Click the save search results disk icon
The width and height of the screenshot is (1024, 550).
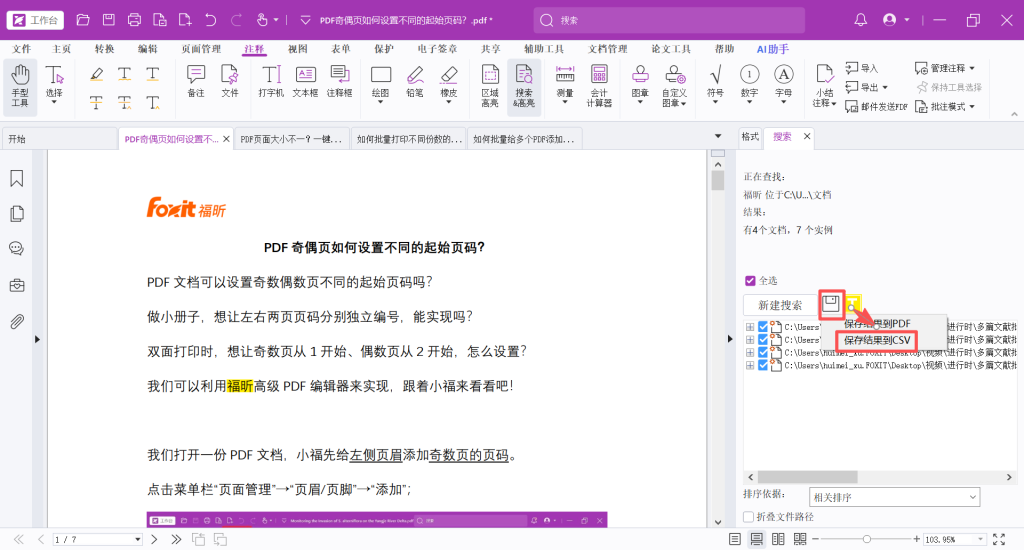[831, 304]
